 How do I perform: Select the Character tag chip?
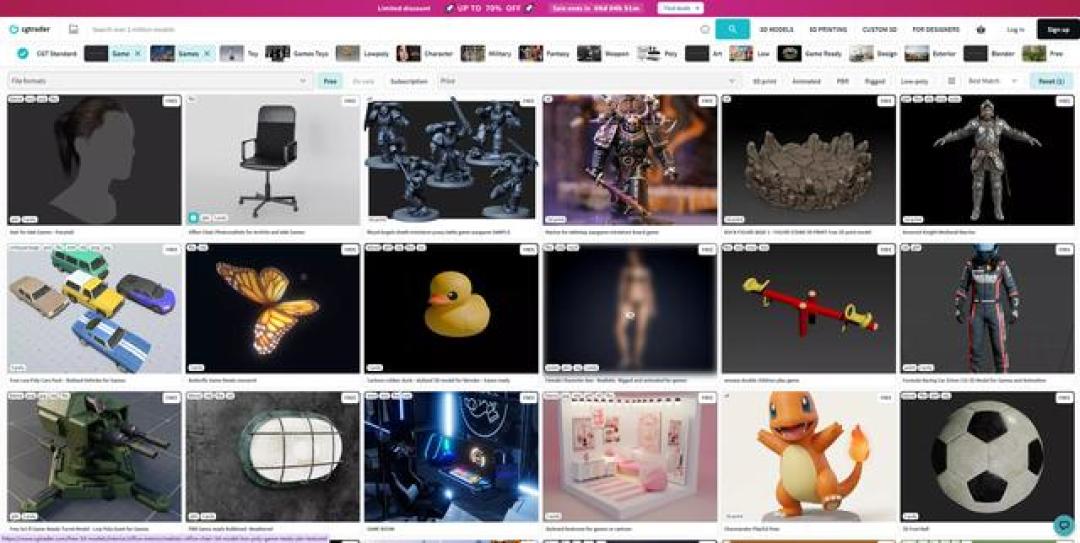pos(425,53)
